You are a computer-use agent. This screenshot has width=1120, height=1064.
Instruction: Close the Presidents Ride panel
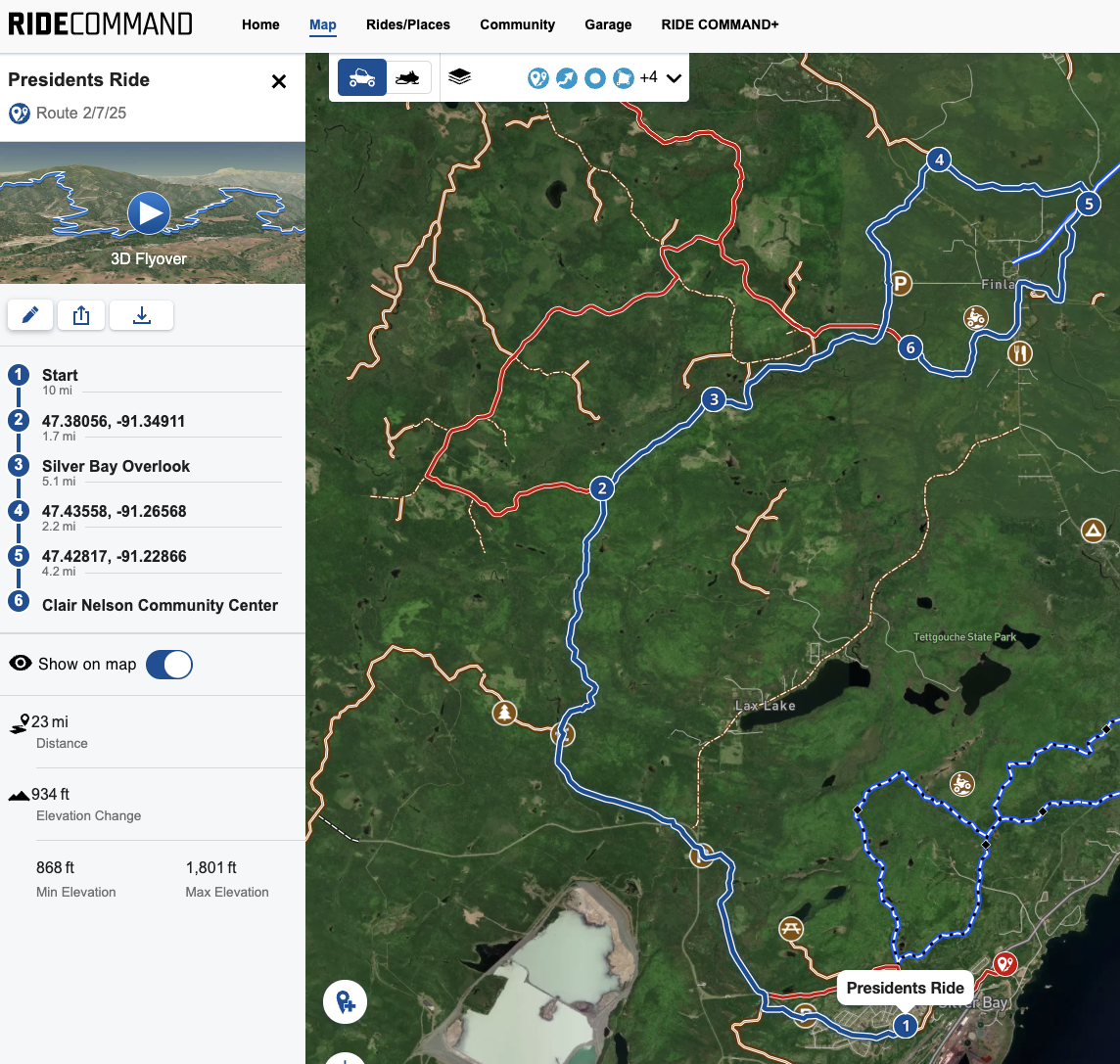tap(279, 81)
